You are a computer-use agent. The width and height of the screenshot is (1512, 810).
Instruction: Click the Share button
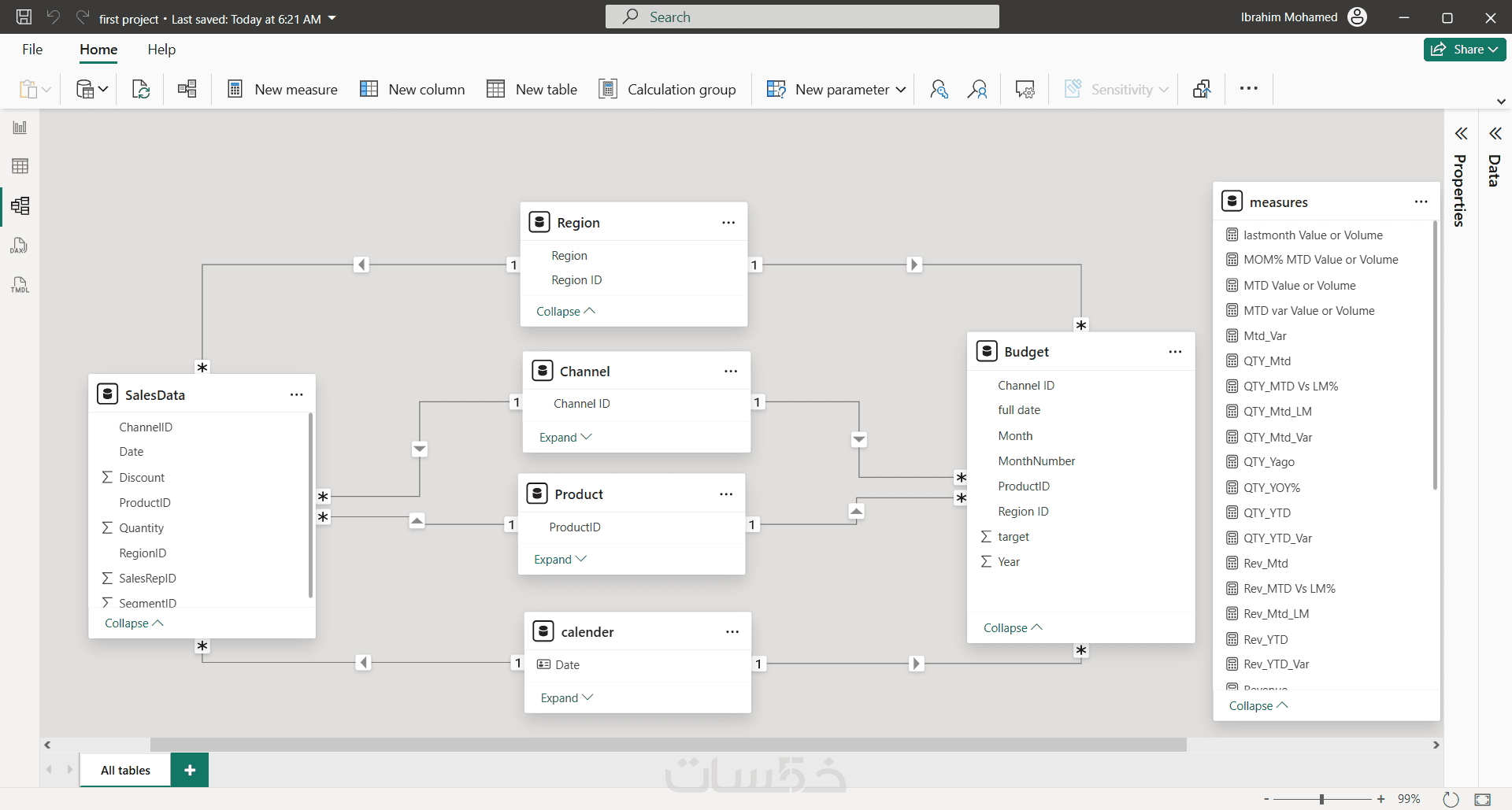1464,50
